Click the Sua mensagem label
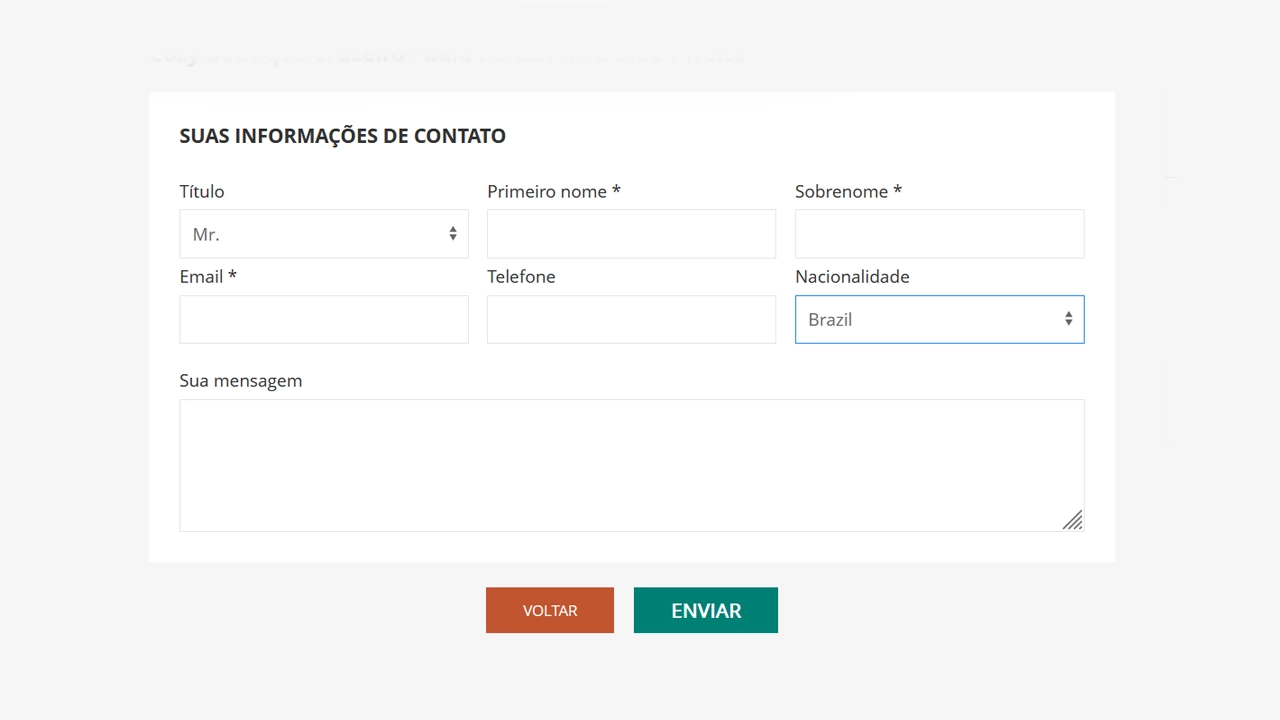Screen dimensions: 1280x720 point(241,381)
